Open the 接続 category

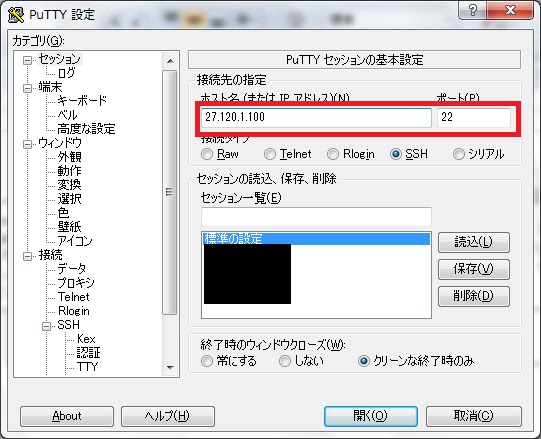tap(50, 255)
